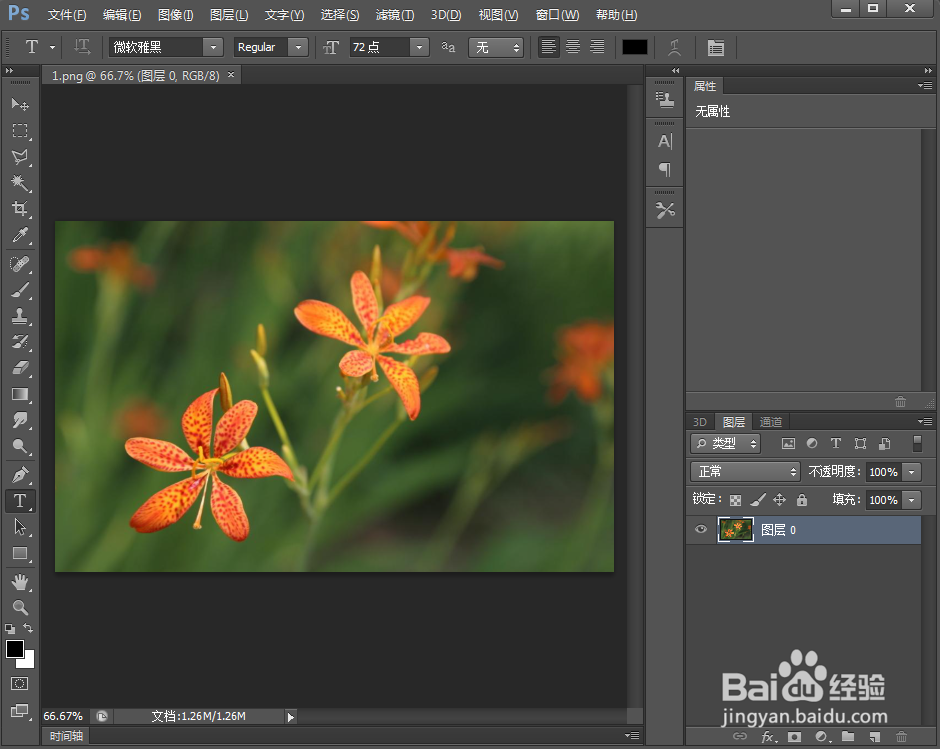940x749 pixels.
Task: Select the Hand tool
Action: point(19,581)
